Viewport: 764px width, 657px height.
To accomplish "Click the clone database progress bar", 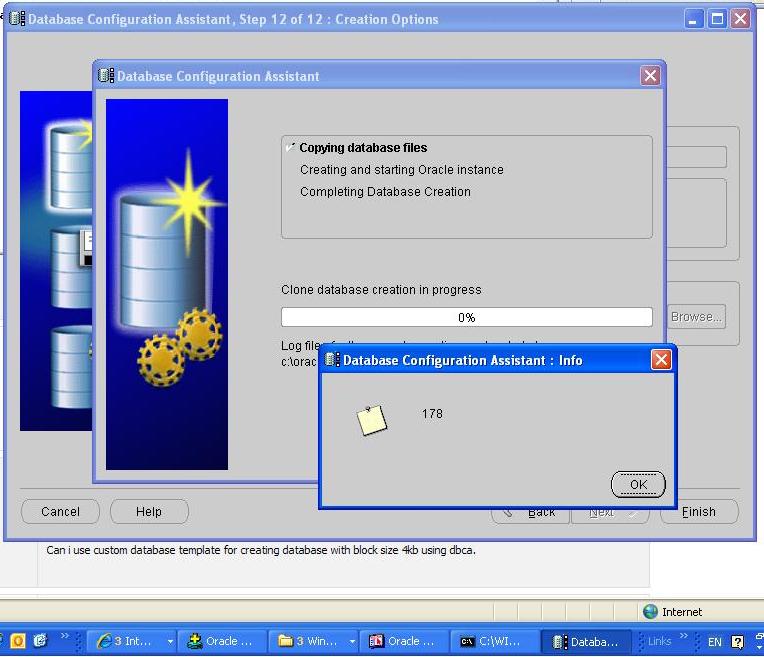I will point(466,317).
